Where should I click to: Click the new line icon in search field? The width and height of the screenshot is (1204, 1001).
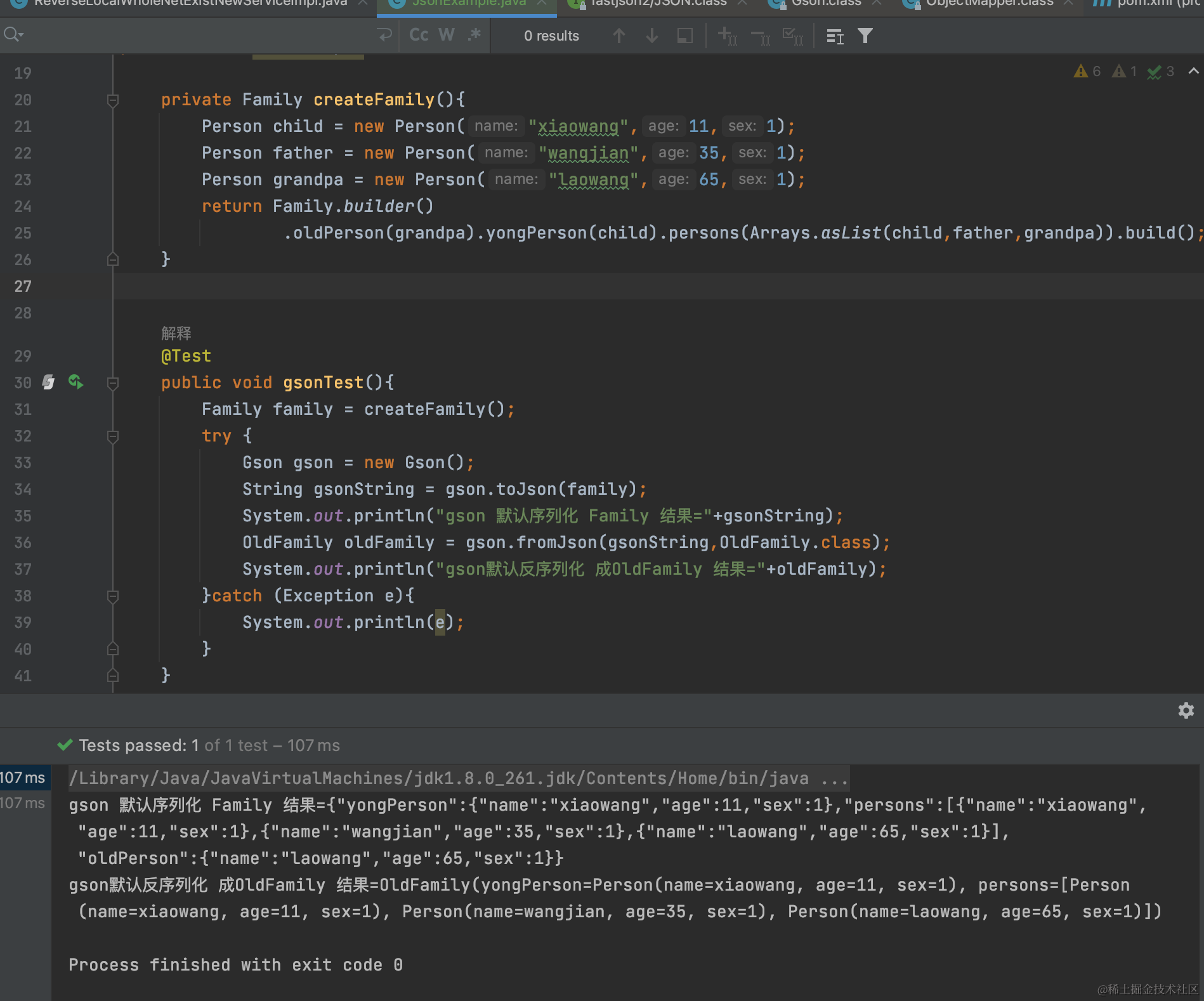click(384, 35)
